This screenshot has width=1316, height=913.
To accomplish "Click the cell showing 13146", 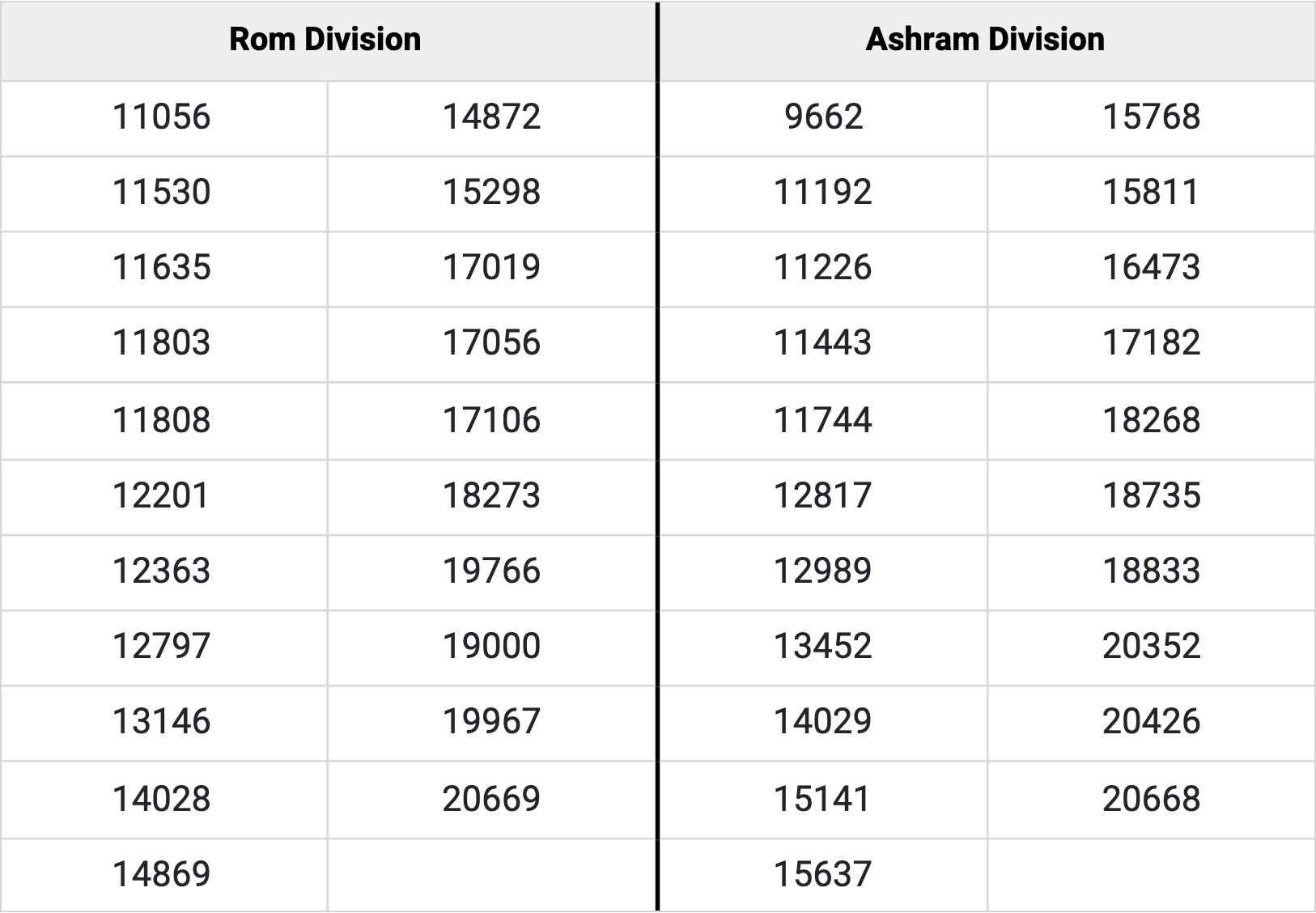I will [163, 724].
